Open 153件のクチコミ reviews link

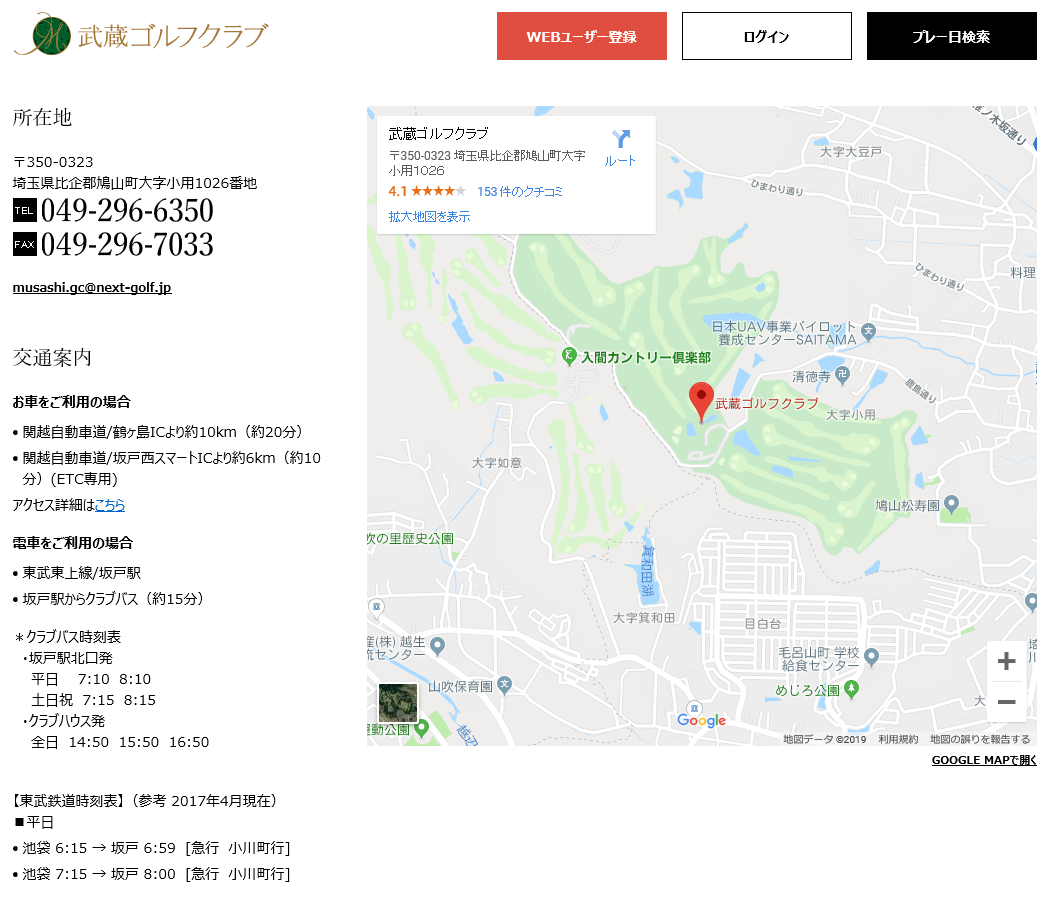[520, 192]
